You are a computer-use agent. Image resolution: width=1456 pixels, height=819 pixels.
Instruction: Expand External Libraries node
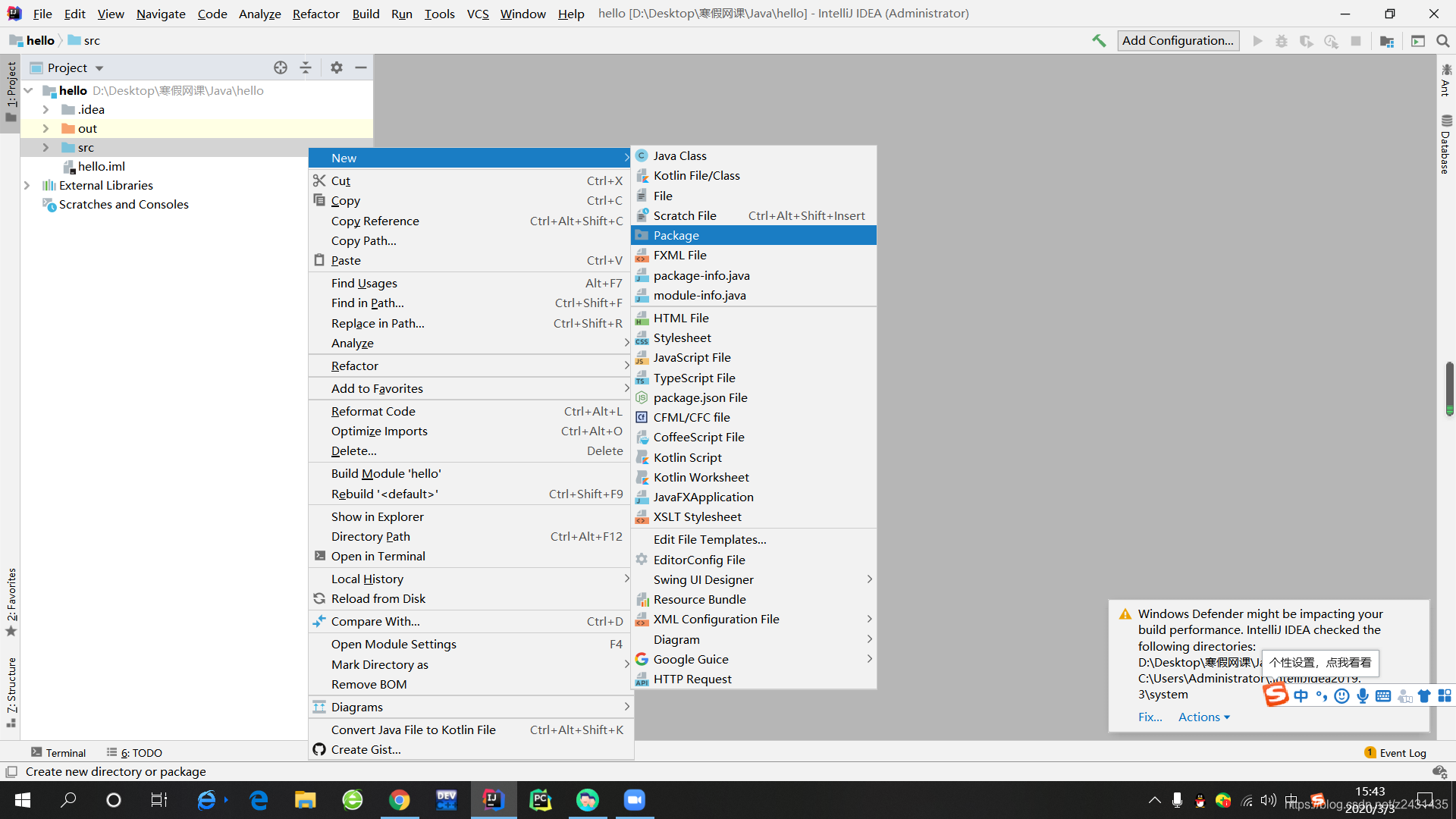coord(27,185)
